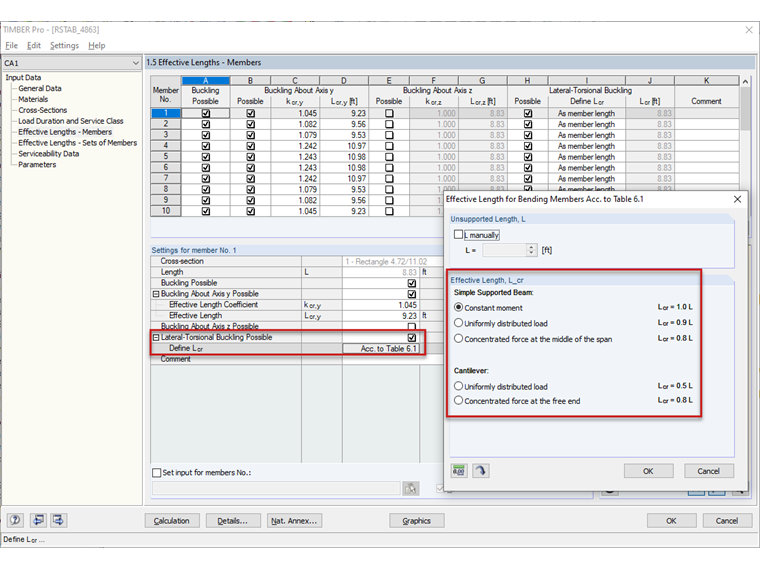The height and width of the screenshot is (570, 760).
Task: Select General Data in the tree
Action: pyautogui.click(x=40, y=88)
